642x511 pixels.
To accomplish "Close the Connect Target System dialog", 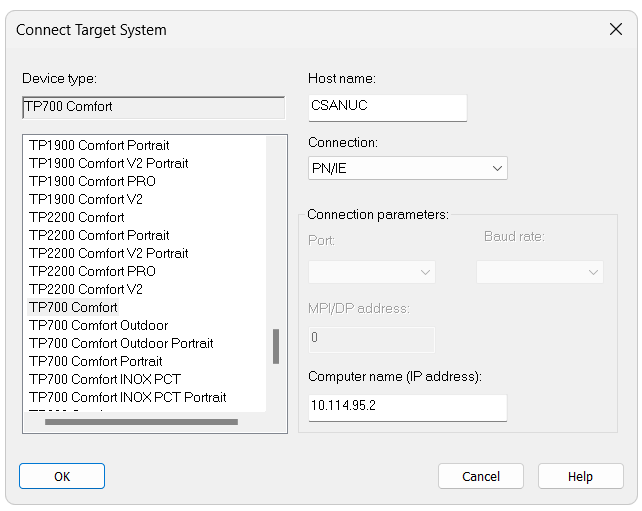I will tap(615, 29).
